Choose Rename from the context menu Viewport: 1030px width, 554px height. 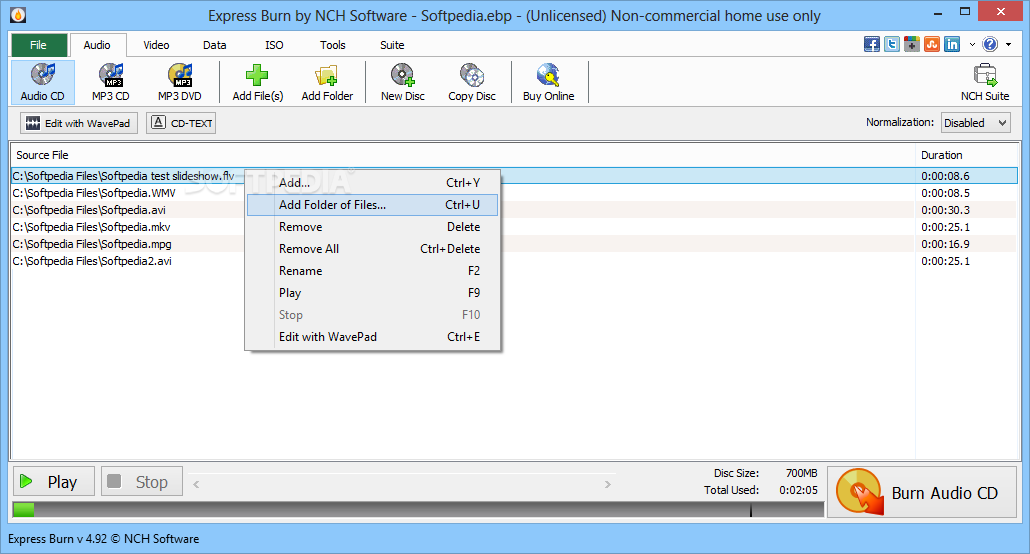pyautogui.click(x=372, y=271)
